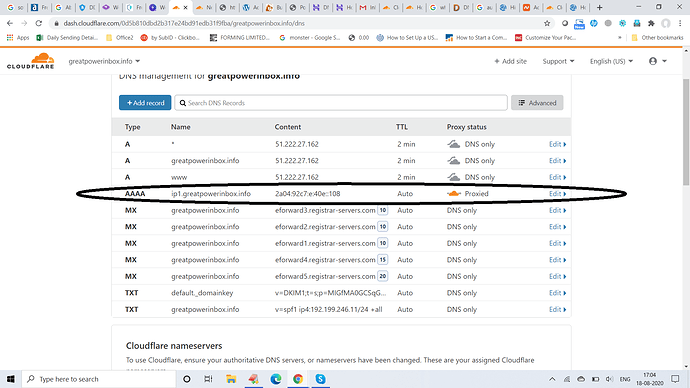Viewport: 690px width, 388px height.
Task: Open Daily Sending Detai... bookmark
Action: point(67,38)
